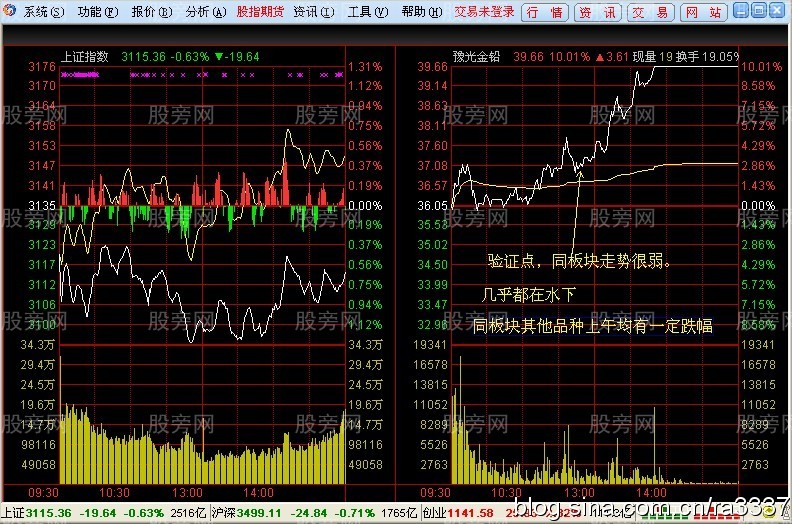The image size is (792, 524).
Task: Click the 豫光金铅 price 39.66 in header
Action: point(528,57)
